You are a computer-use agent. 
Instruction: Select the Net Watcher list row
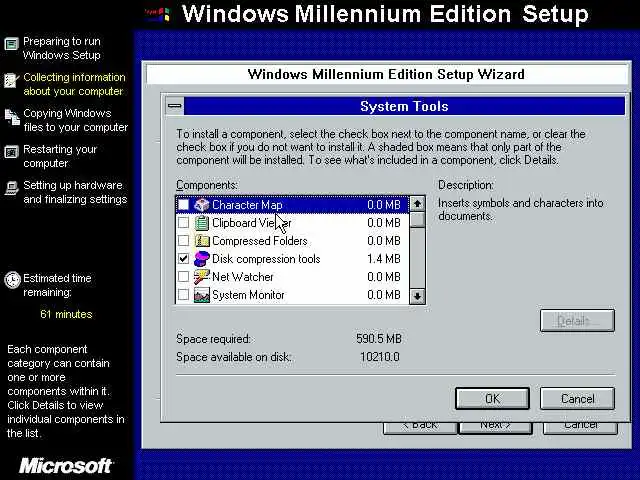point(292,277)
